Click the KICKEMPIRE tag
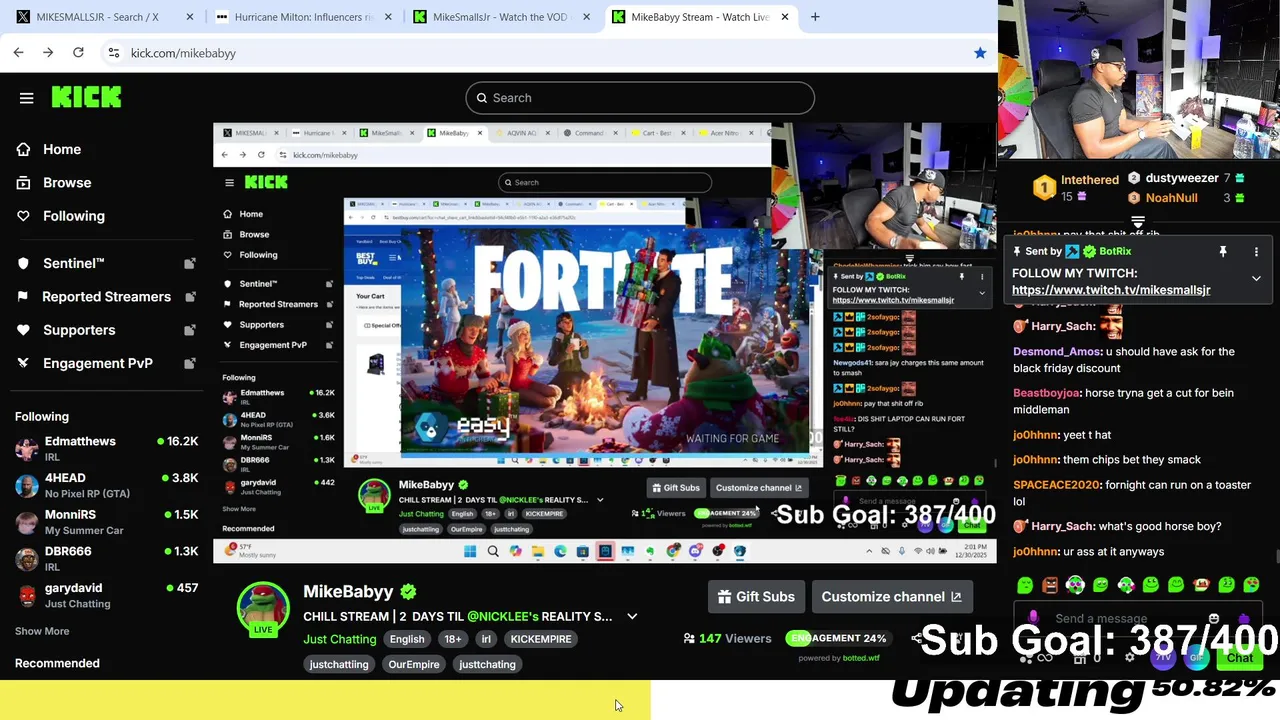This screenshot has height=720, width=1280. [541, 639]
